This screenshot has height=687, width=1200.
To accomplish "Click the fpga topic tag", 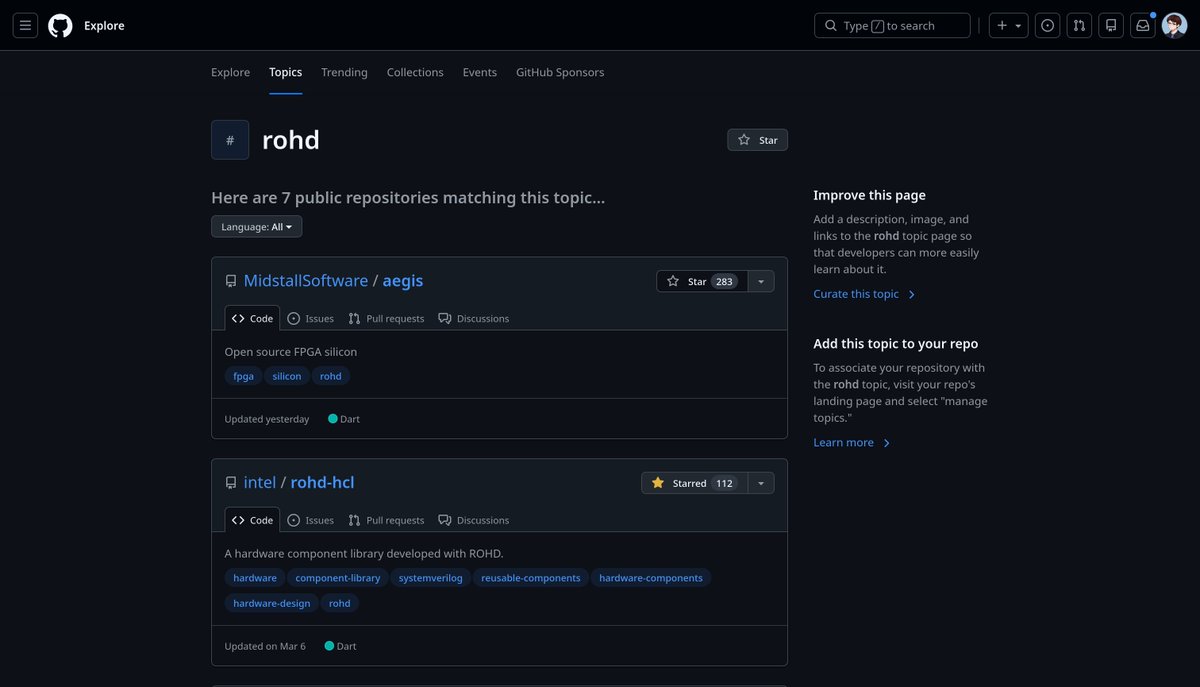I will tap(243, 376).
